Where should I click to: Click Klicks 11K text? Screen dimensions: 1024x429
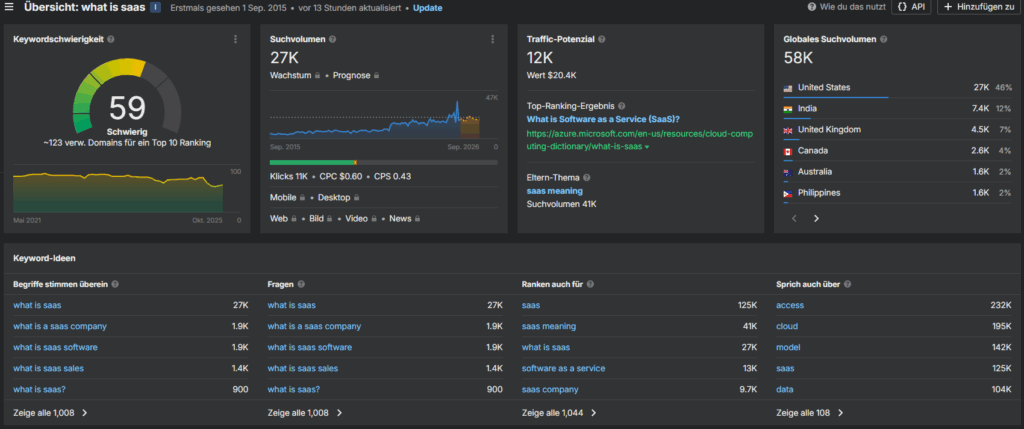click(x=289, y=176)
